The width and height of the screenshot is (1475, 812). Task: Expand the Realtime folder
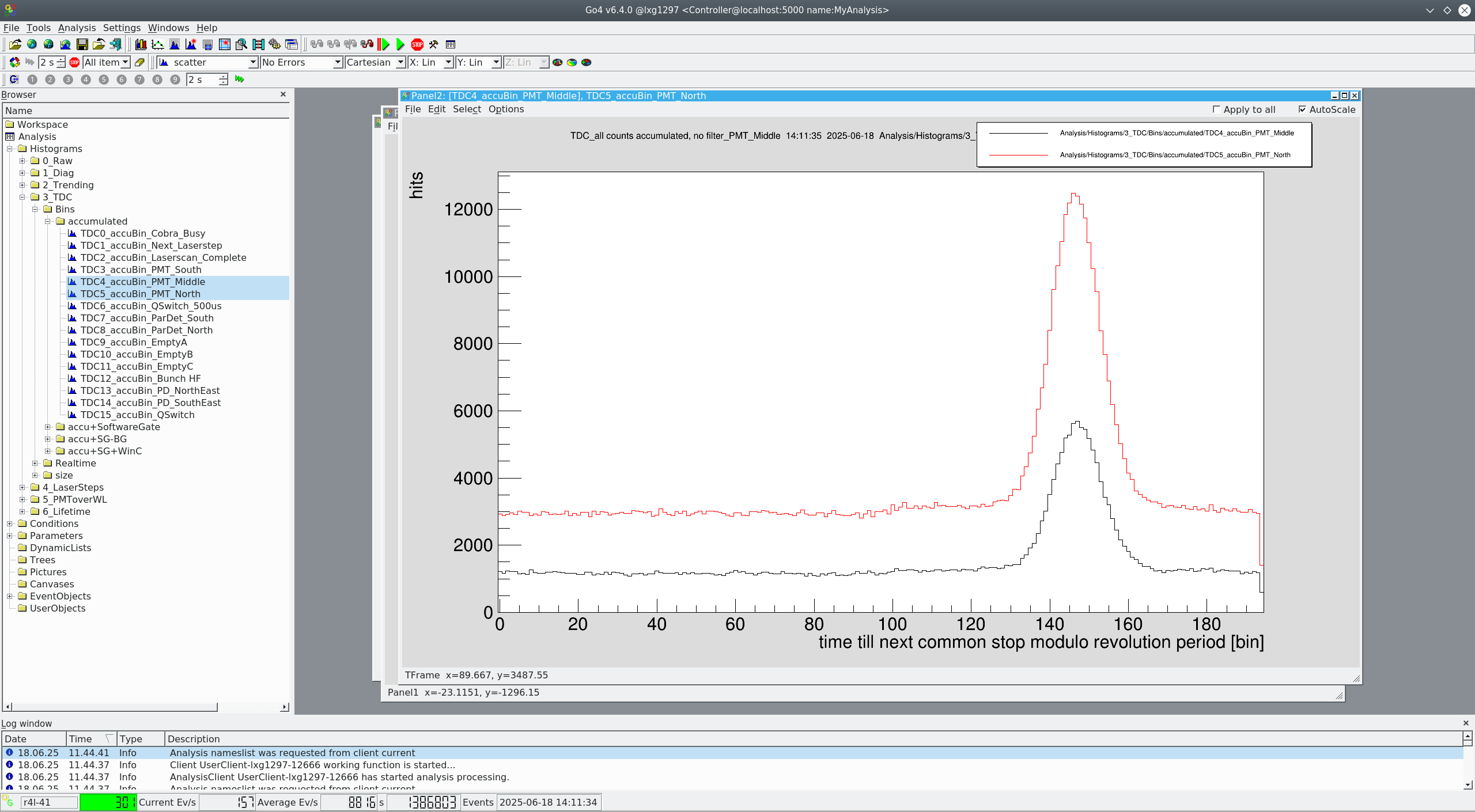35,463
